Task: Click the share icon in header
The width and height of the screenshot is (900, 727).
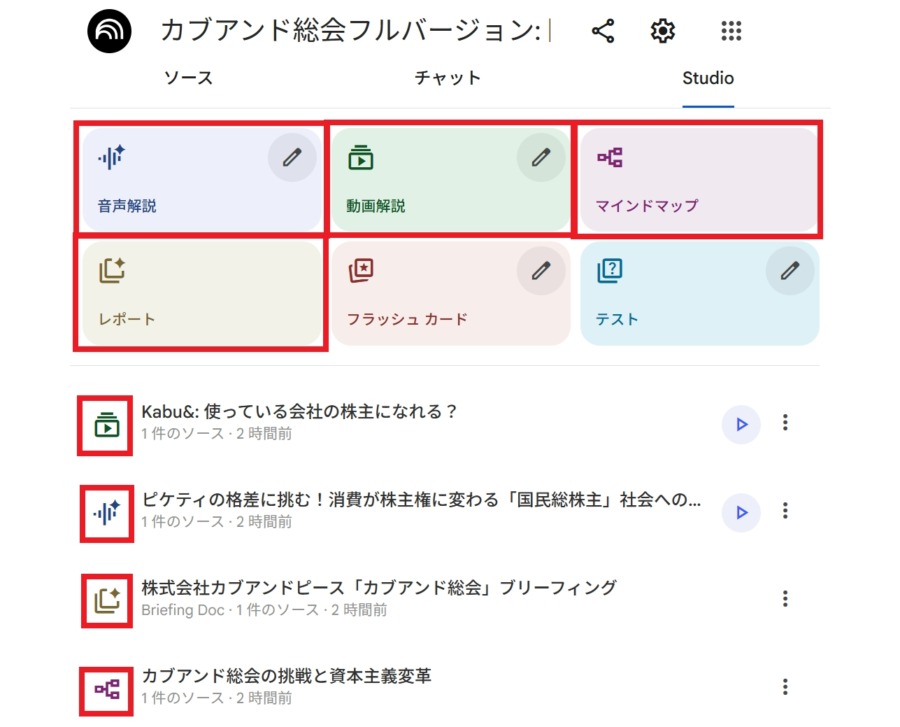Action: coord(603,31)
